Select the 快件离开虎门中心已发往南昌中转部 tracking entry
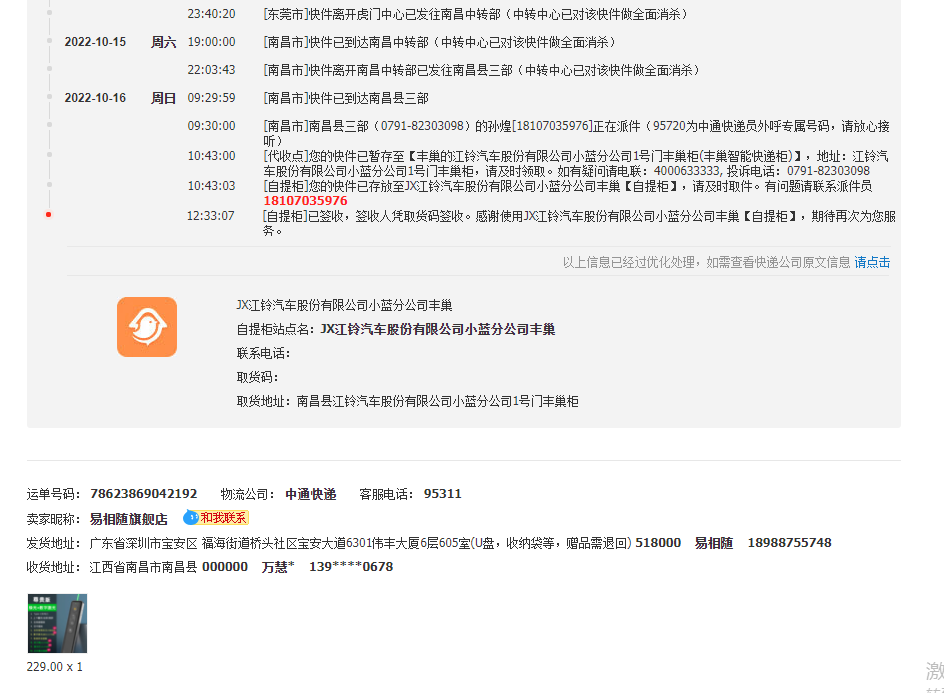This screenshot has height=693, width=944. [x=476, y=14]
